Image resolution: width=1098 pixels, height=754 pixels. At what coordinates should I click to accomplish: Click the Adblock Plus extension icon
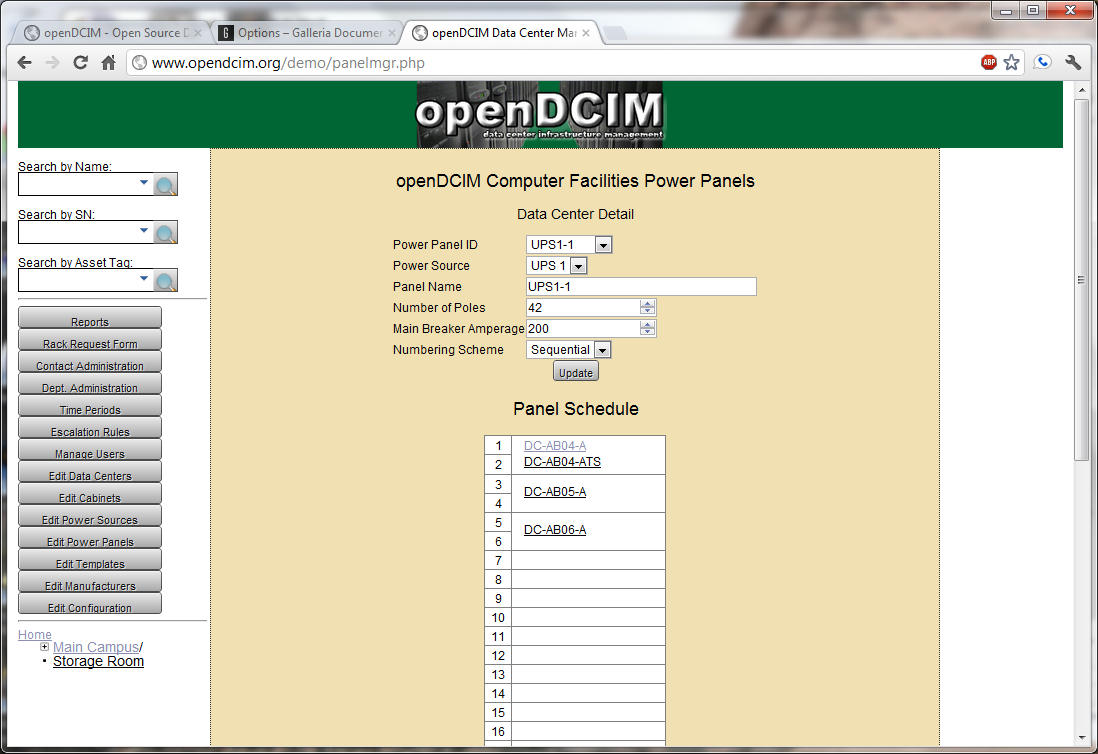coord(989,63)
